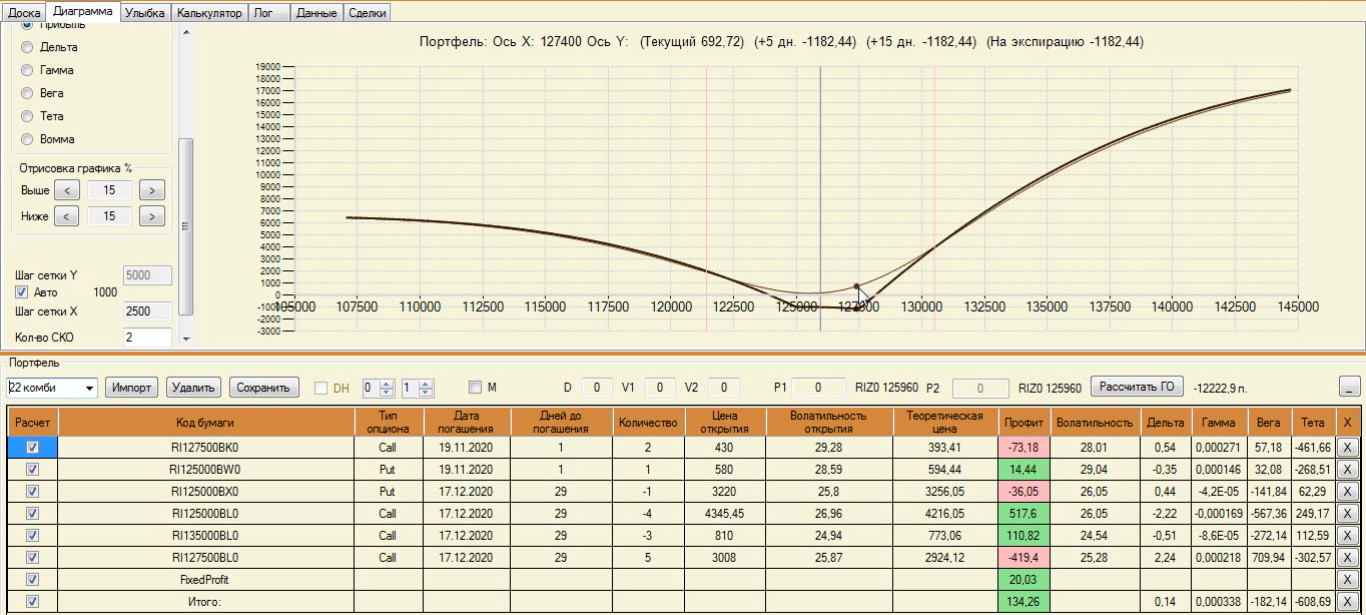The height and width of the screenshot is (615, 1366).
Task: Decrease the Ниже percentage with the left arrow
Action: [66, 216]
